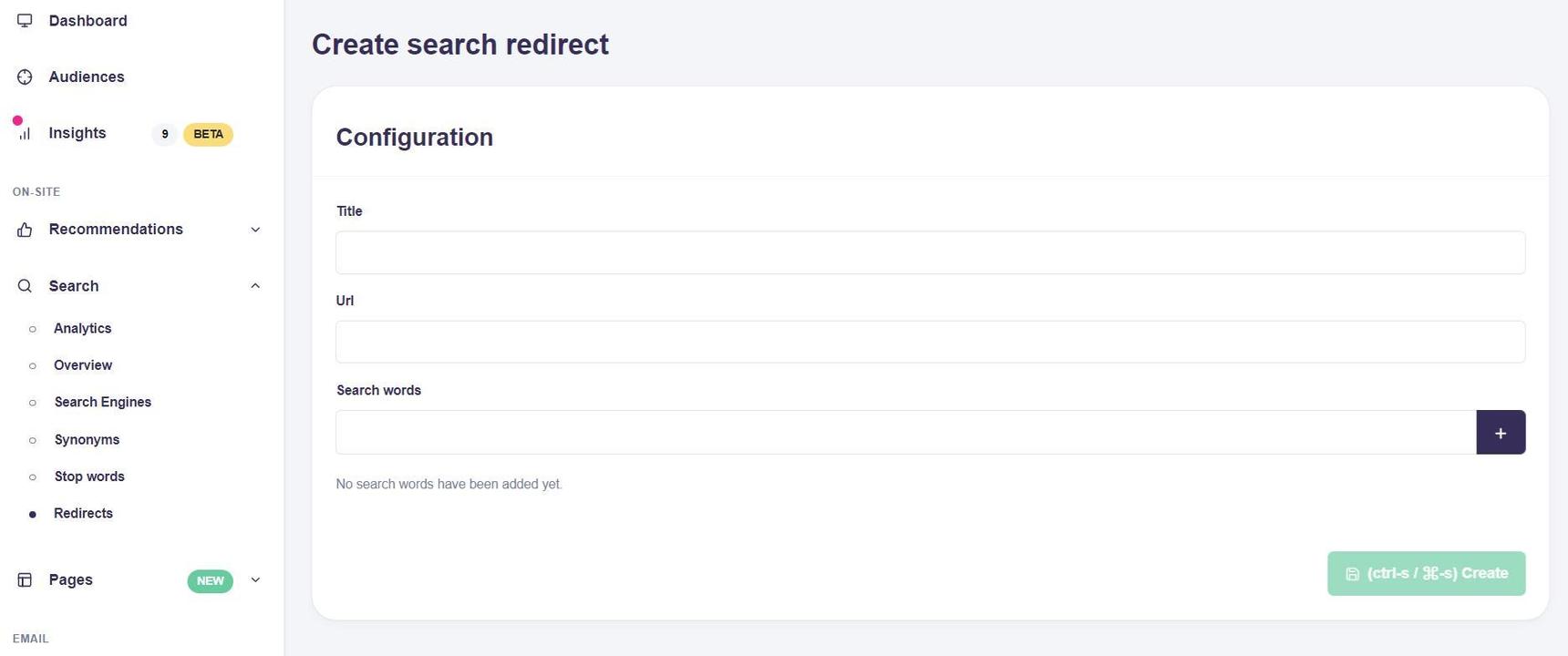Open the search Overview page
Viewport: 1568px width, 656px height.
pyautogui.click(x=83, y=365)
